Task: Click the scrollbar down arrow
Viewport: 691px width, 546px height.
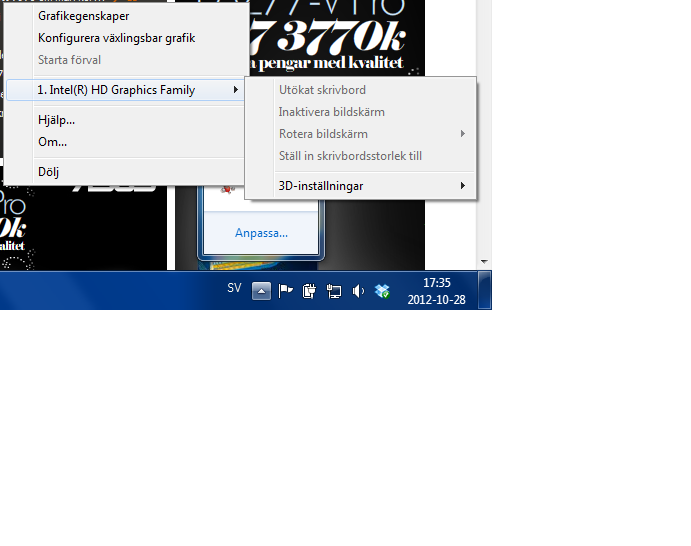Action: point(484,262)
